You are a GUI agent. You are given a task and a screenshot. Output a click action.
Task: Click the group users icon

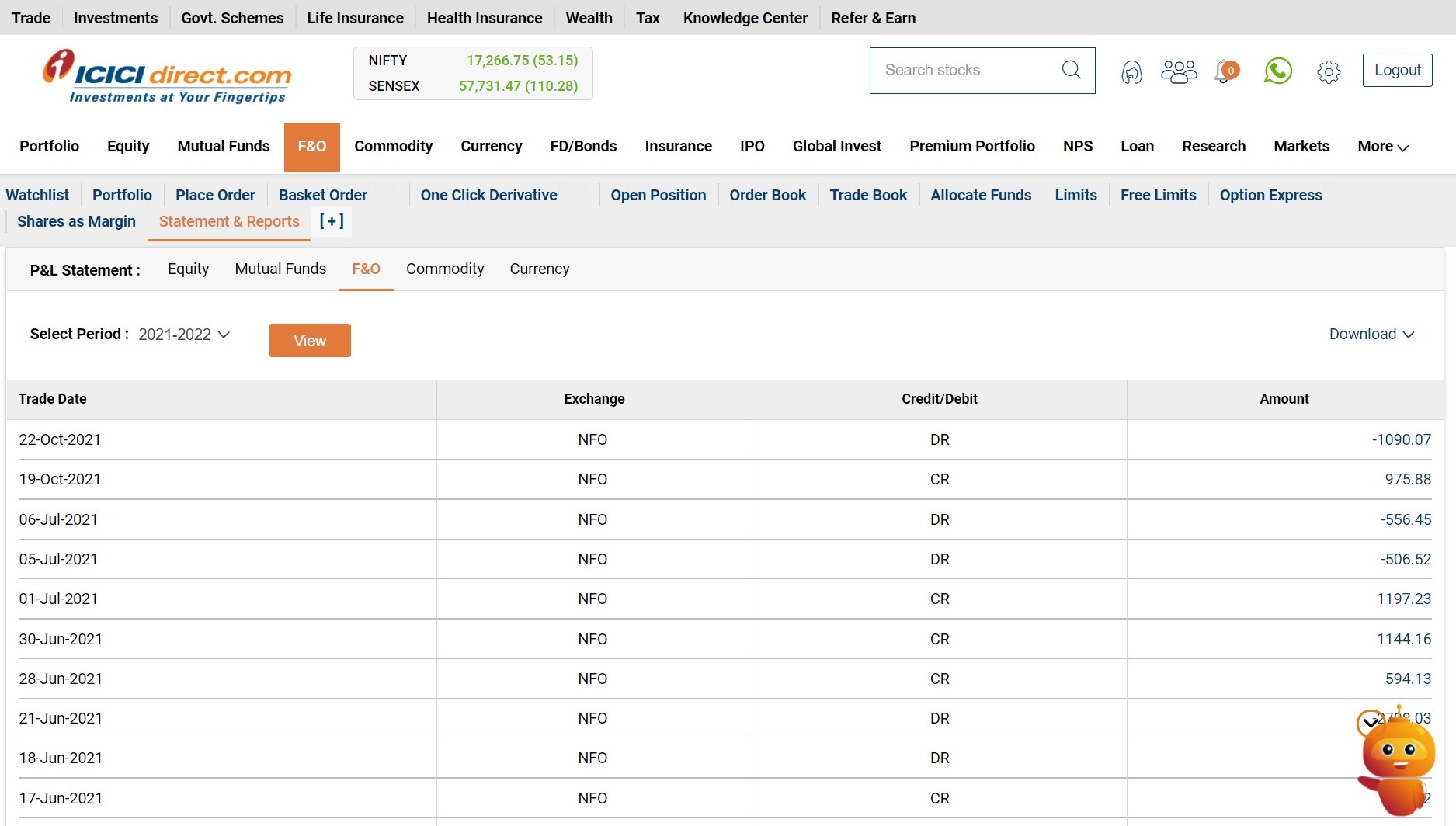1178,71
